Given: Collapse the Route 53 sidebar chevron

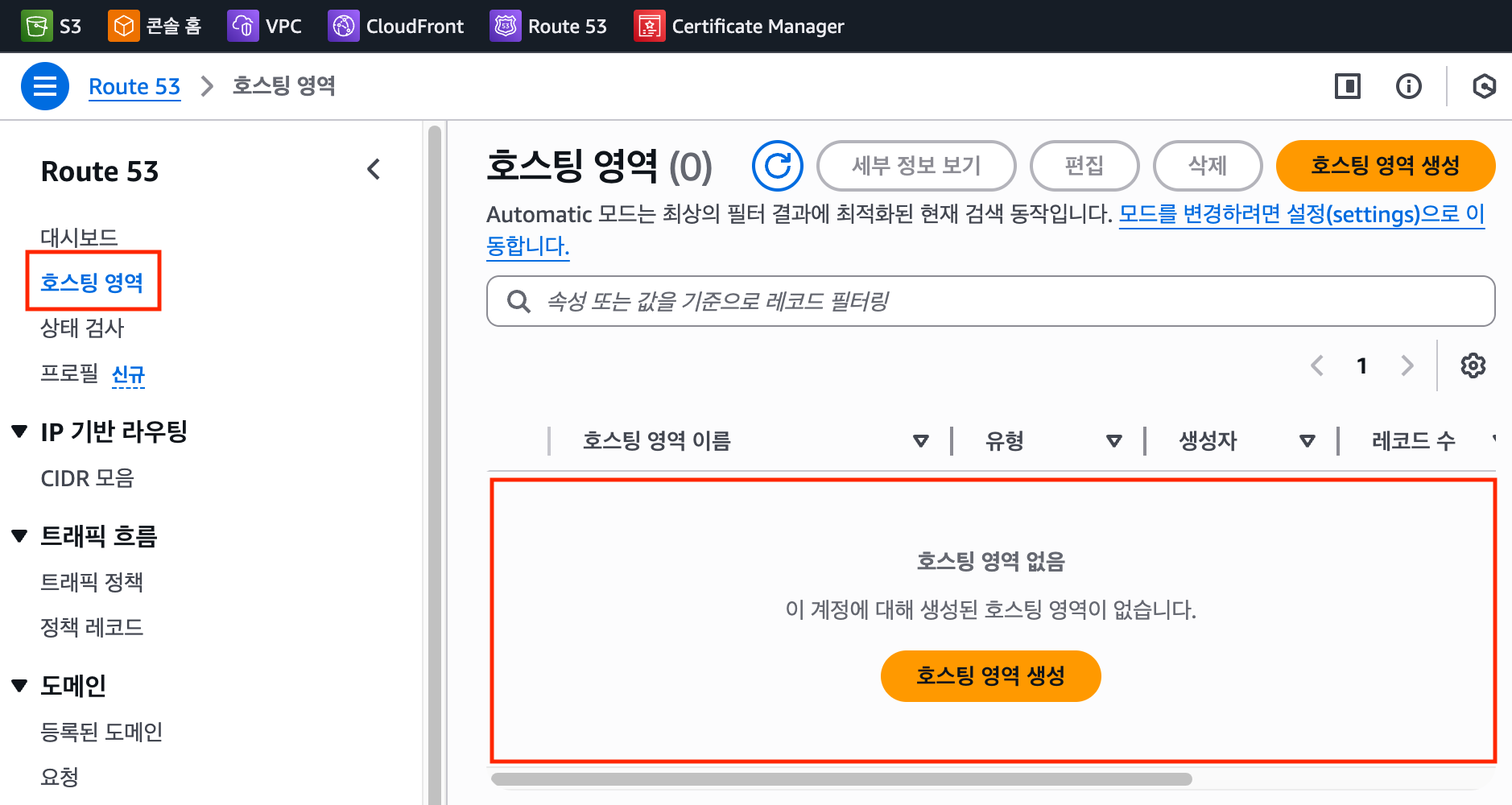Looking at the screenshot, I should click(x=374, y=170).
